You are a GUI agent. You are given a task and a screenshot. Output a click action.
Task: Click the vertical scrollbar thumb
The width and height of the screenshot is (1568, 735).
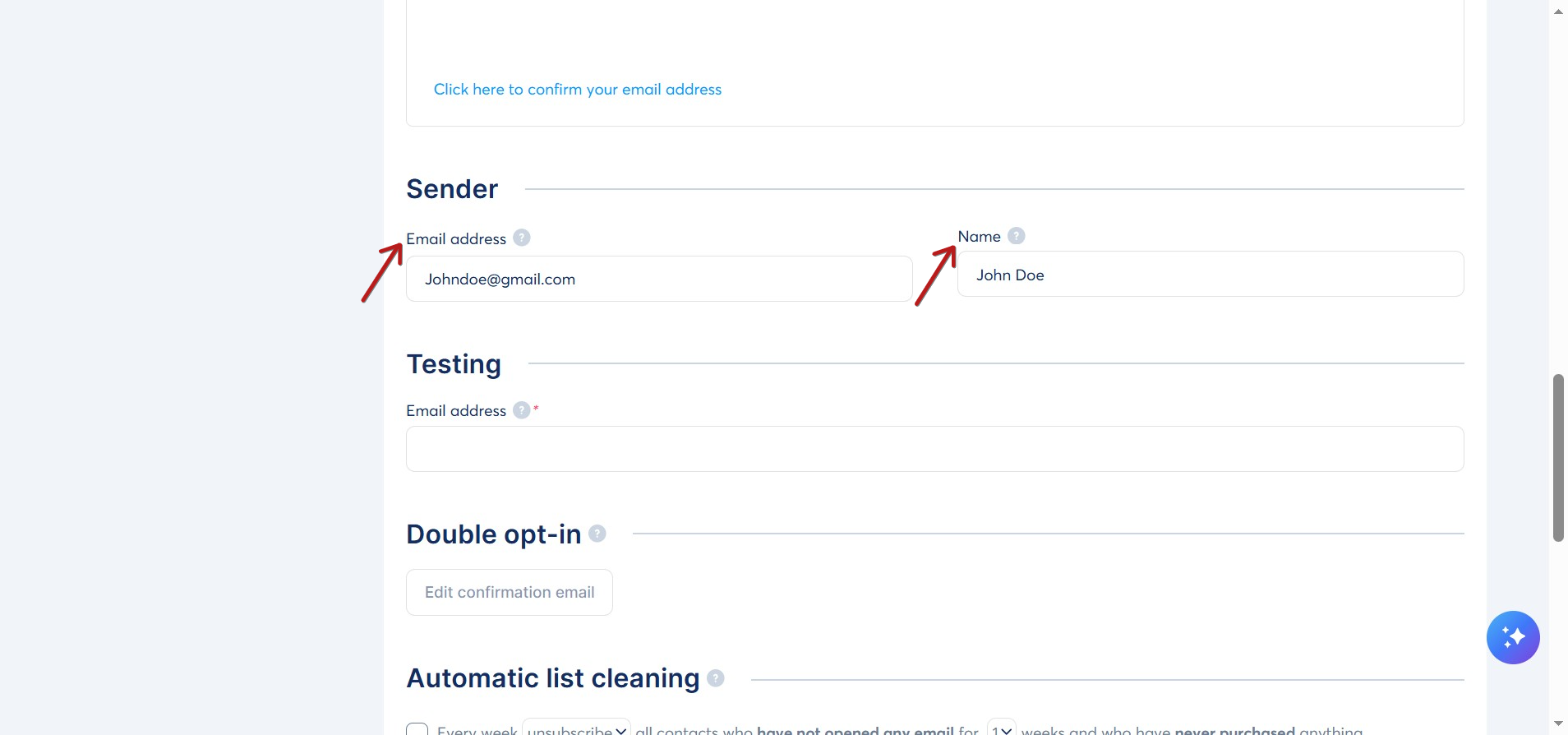(1558, 458)
